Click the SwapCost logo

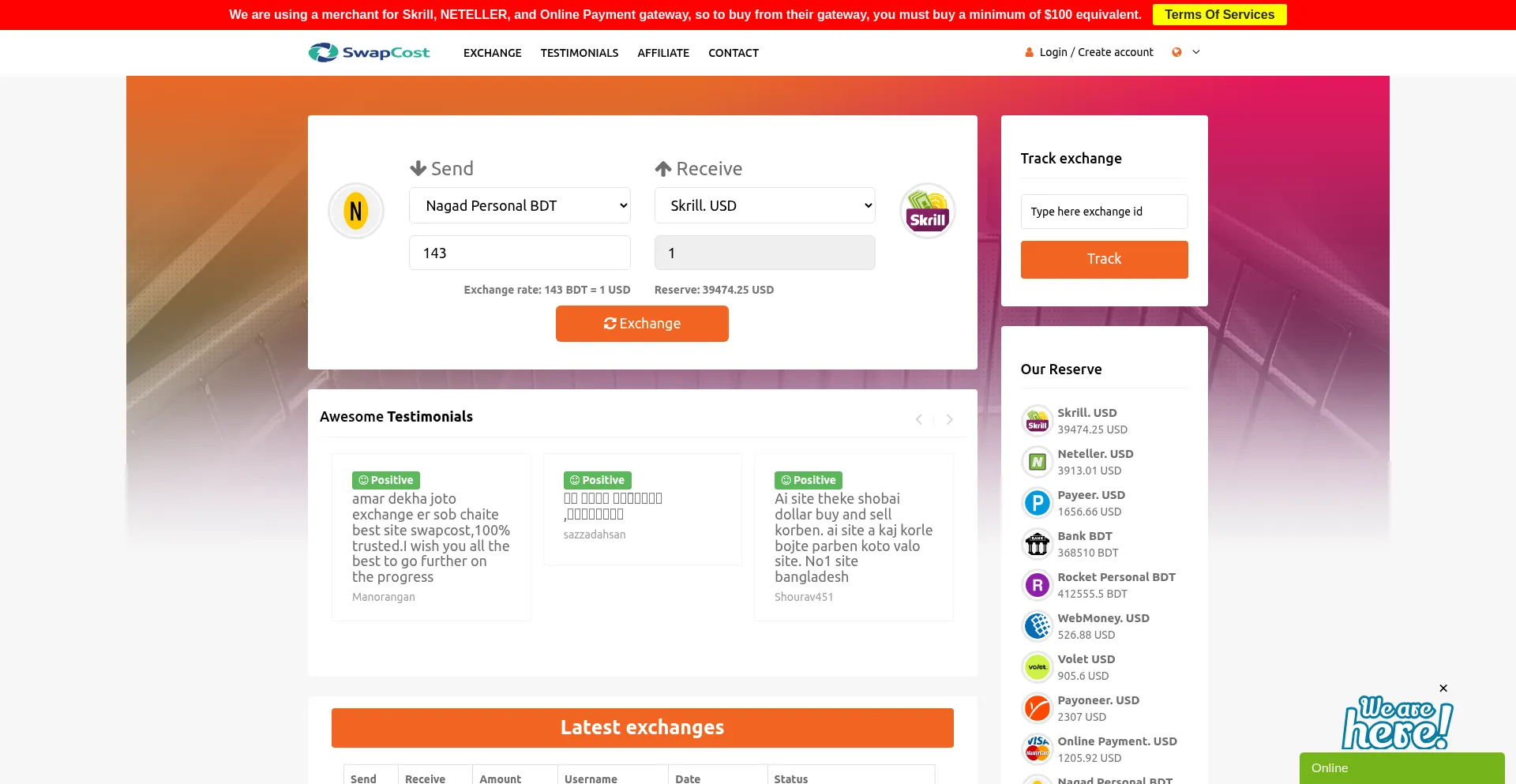tap(369, 52)
